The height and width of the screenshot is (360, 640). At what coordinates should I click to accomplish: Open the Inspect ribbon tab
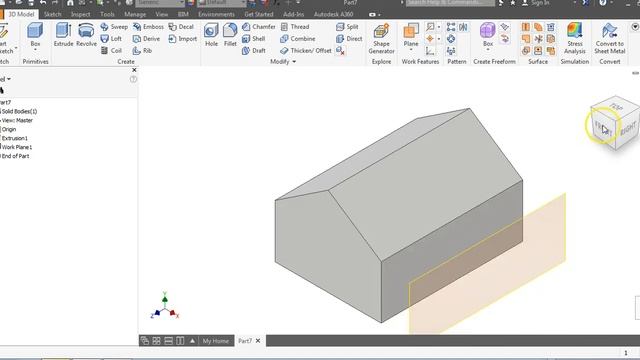pos(80,14)
